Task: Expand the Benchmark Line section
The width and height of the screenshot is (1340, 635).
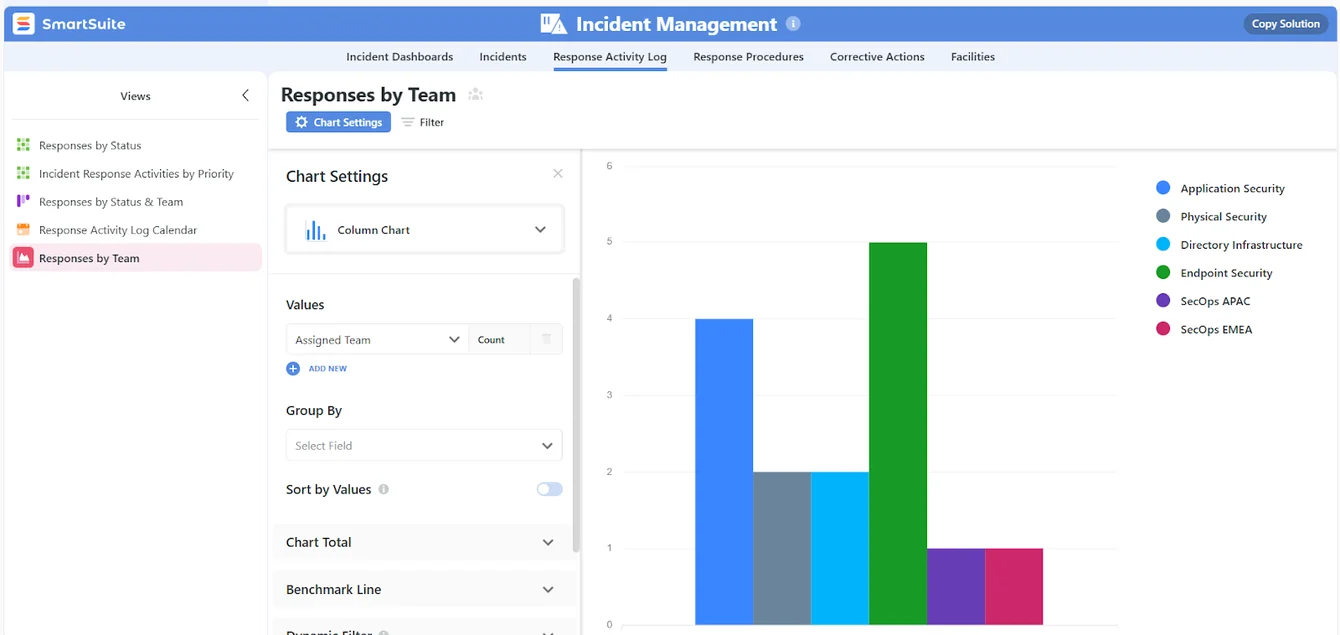Action: (424, 589)
